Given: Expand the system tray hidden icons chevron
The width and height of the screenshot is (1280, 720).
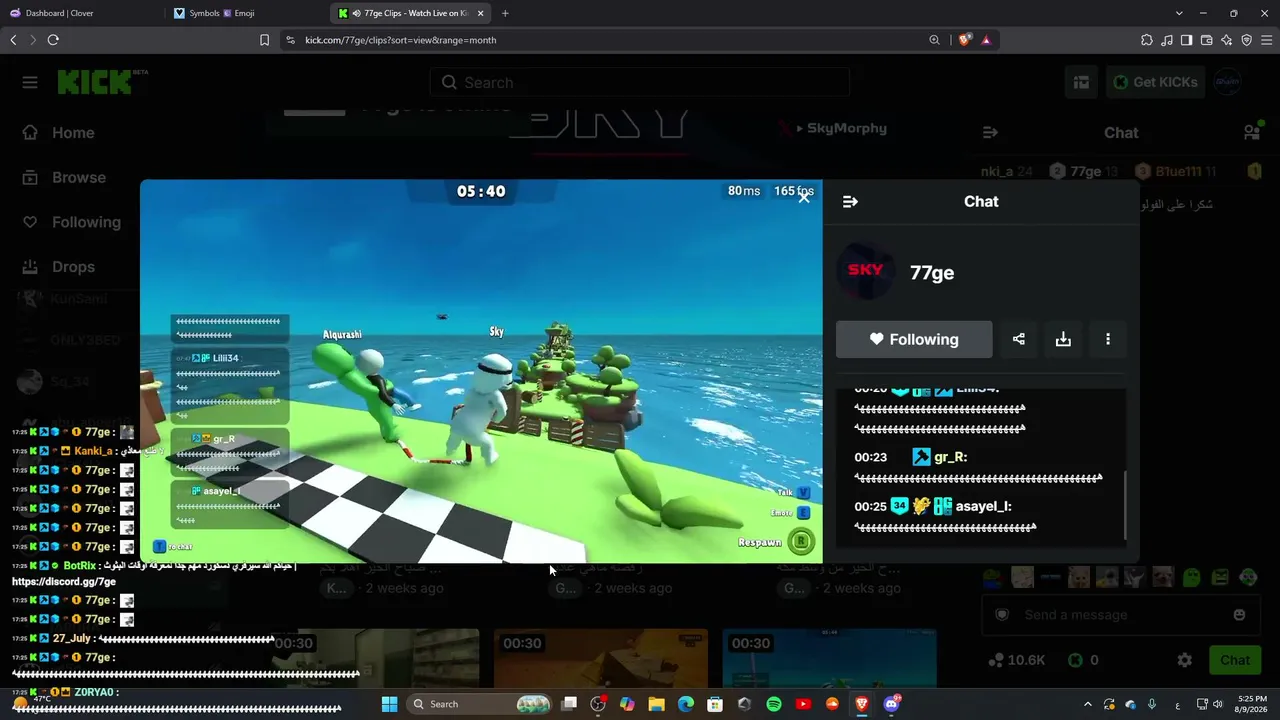Looking at the screenshot, I should [x=1088, y=704].
